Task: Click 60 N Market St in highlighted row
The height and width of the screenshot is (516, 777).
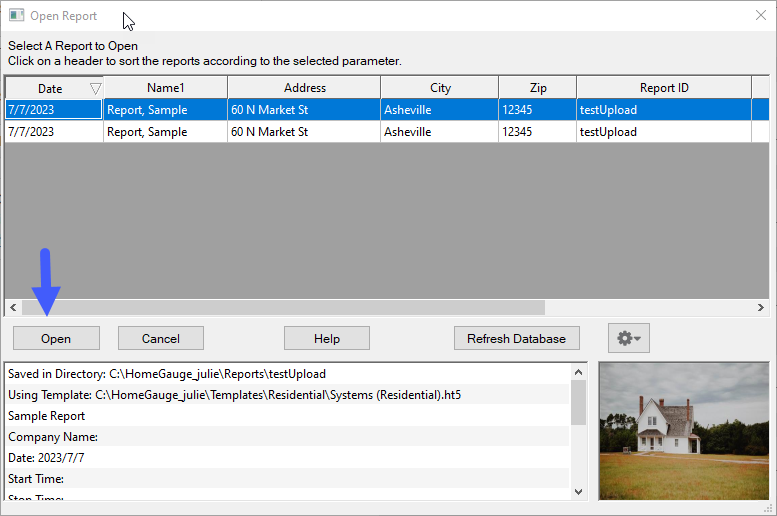Action: tap(304, 110)
